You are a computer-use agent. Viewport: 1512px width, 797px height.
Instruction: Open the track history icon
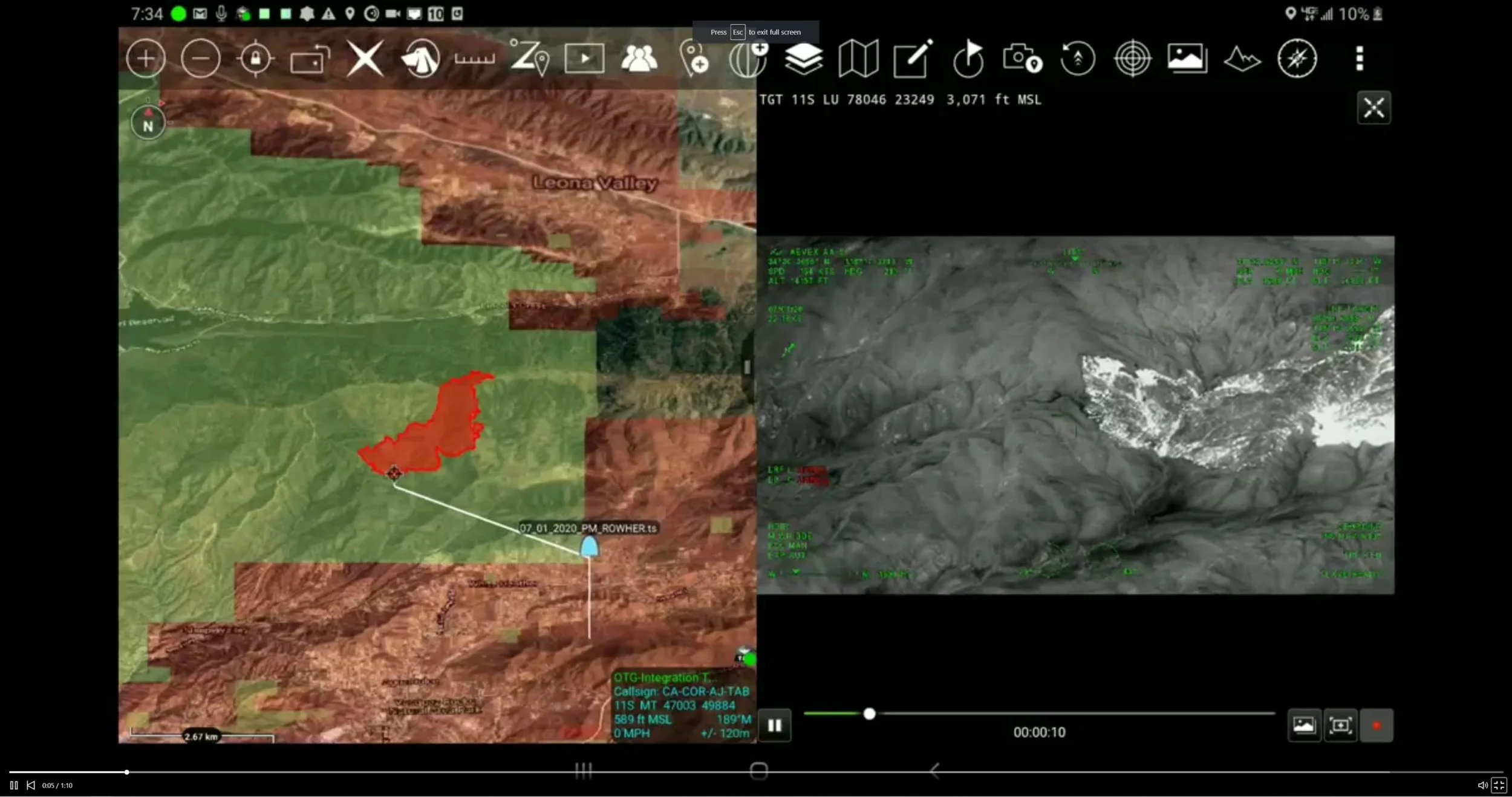(1078, 59)
